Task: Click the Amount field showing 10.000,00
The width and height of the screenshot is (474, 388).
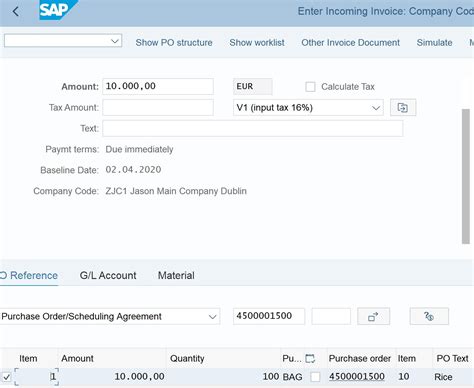Action: pyautogui.click(x=158, y=86)
